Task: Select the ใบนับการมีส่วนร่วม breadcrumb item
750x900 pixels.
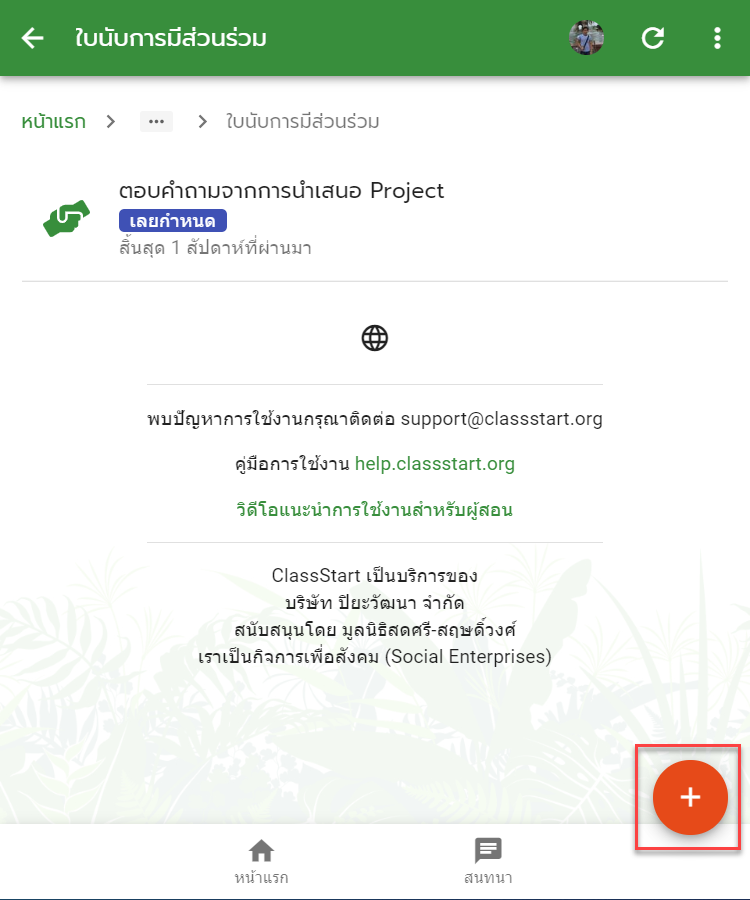Action: coord(302,122)
